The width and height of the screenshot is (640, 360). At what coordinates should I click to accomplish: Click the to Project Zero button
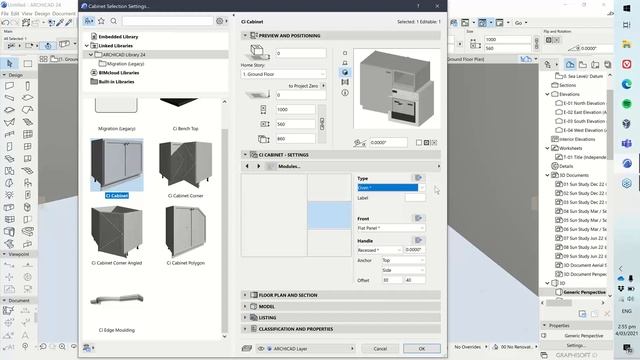tap(307, 86)
